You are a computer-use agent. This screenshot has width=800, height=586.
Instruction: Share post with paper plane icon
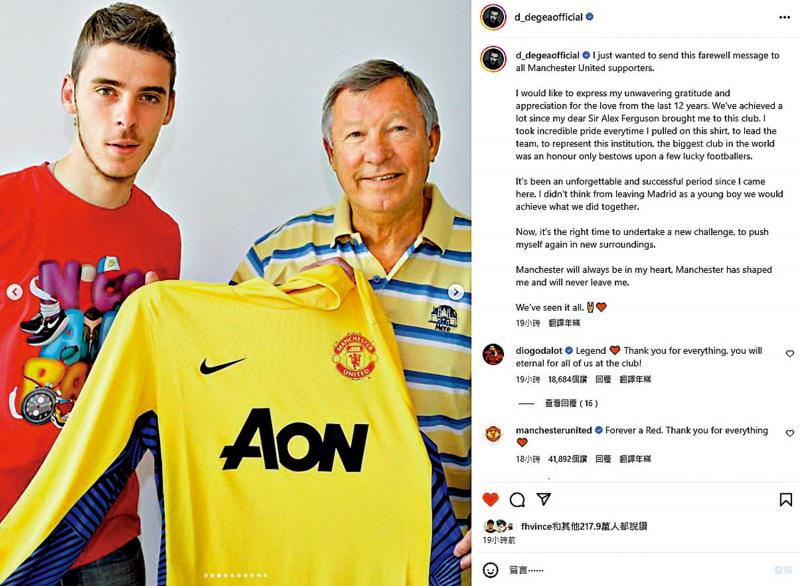[x=544, y=499]
